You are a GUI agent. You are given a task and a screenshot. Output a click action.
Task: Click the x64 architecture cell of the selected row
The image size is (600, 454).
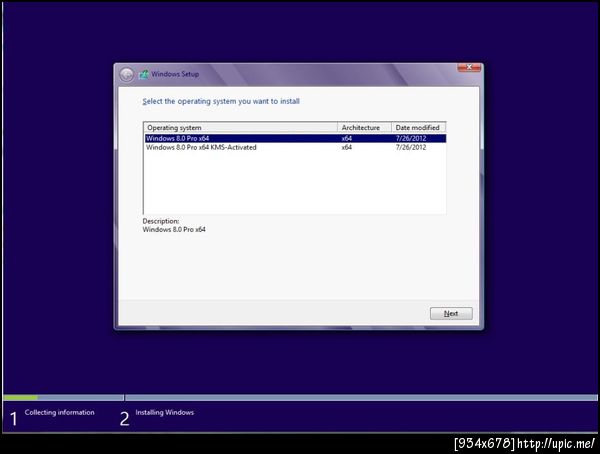(x=347, y=138)
